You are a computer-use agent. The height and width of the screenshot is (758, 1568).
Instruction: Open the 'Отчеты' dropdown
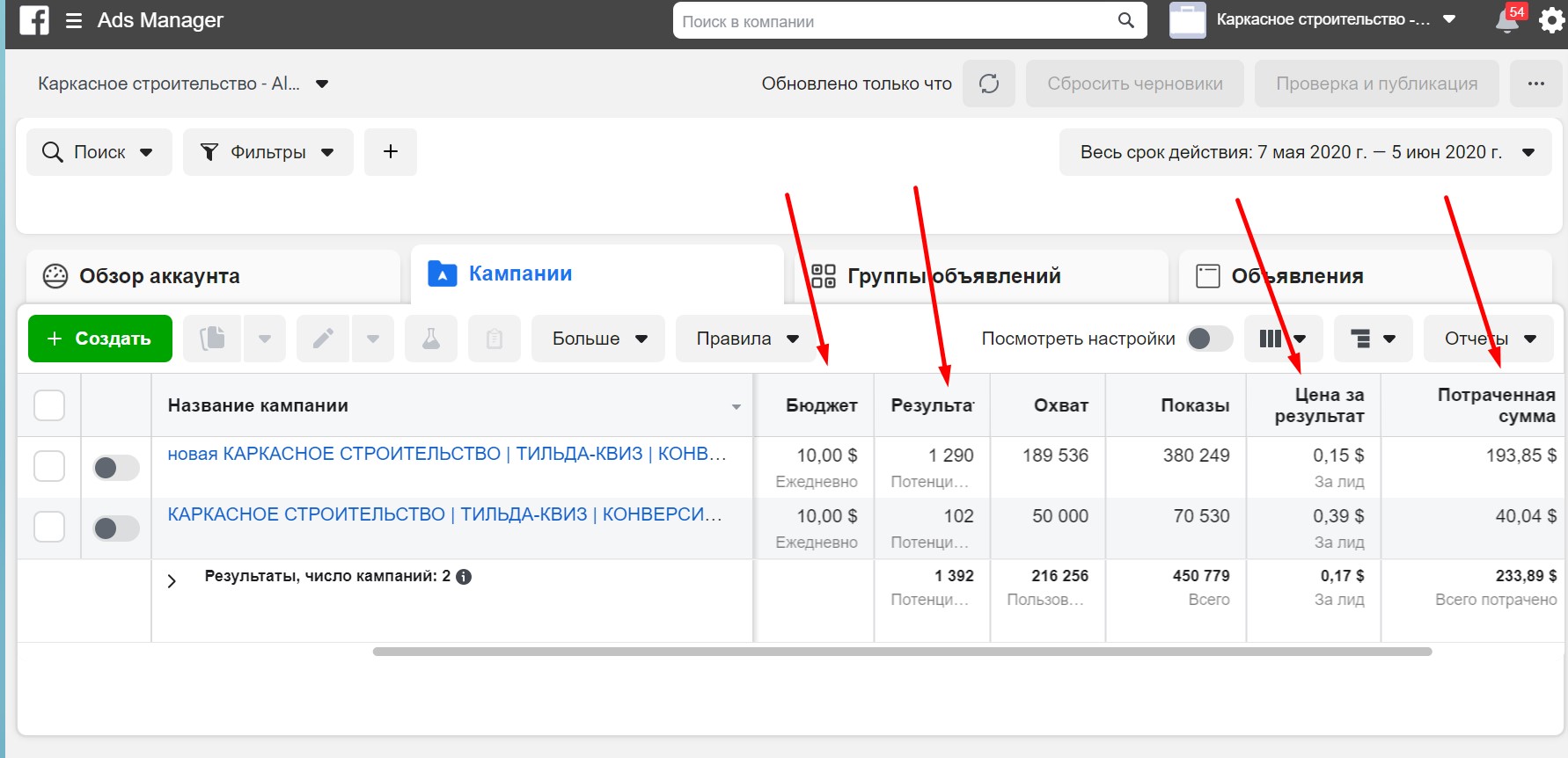1490,339
